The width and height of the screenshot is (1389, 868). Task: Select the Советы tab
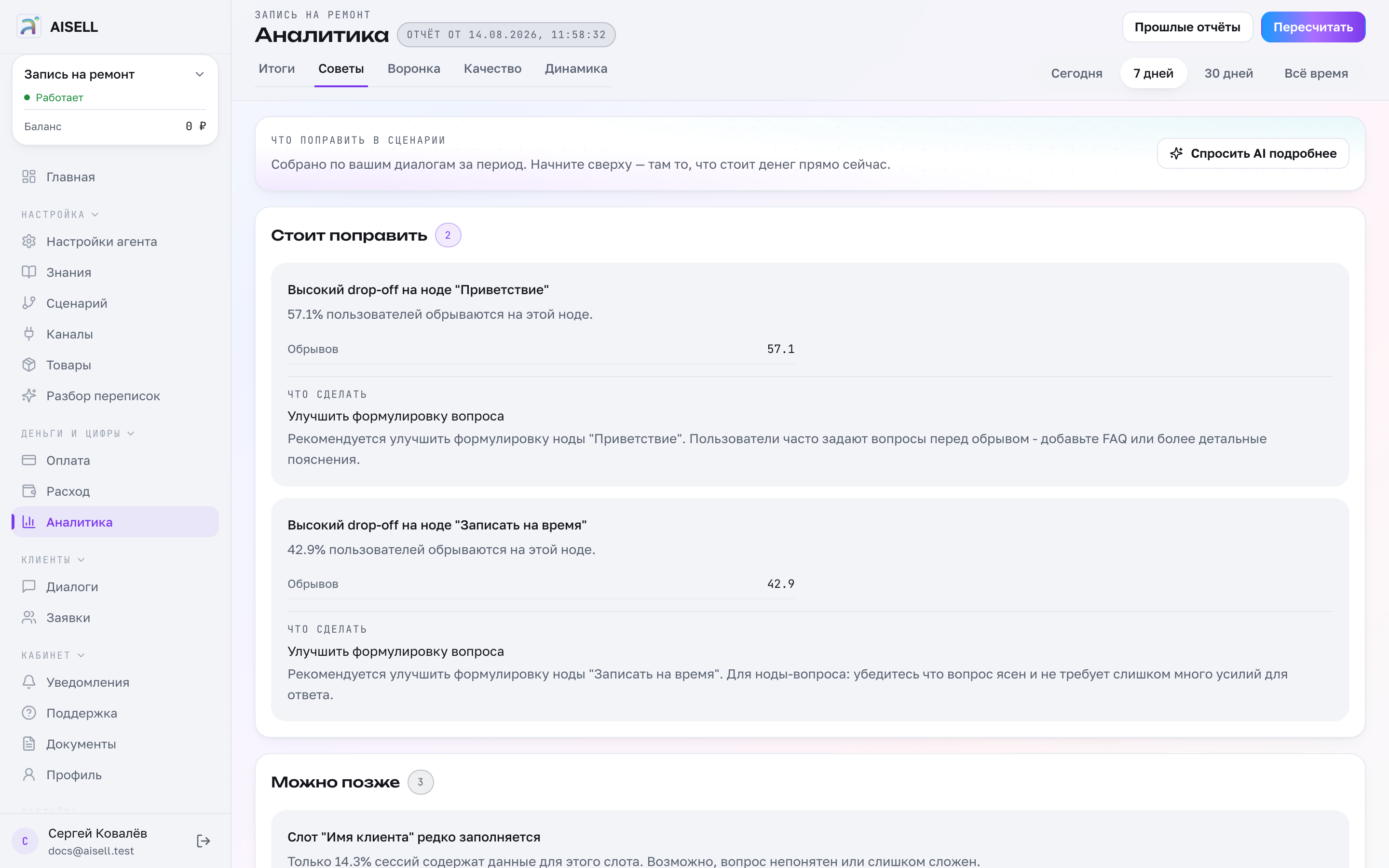[341, 69]
